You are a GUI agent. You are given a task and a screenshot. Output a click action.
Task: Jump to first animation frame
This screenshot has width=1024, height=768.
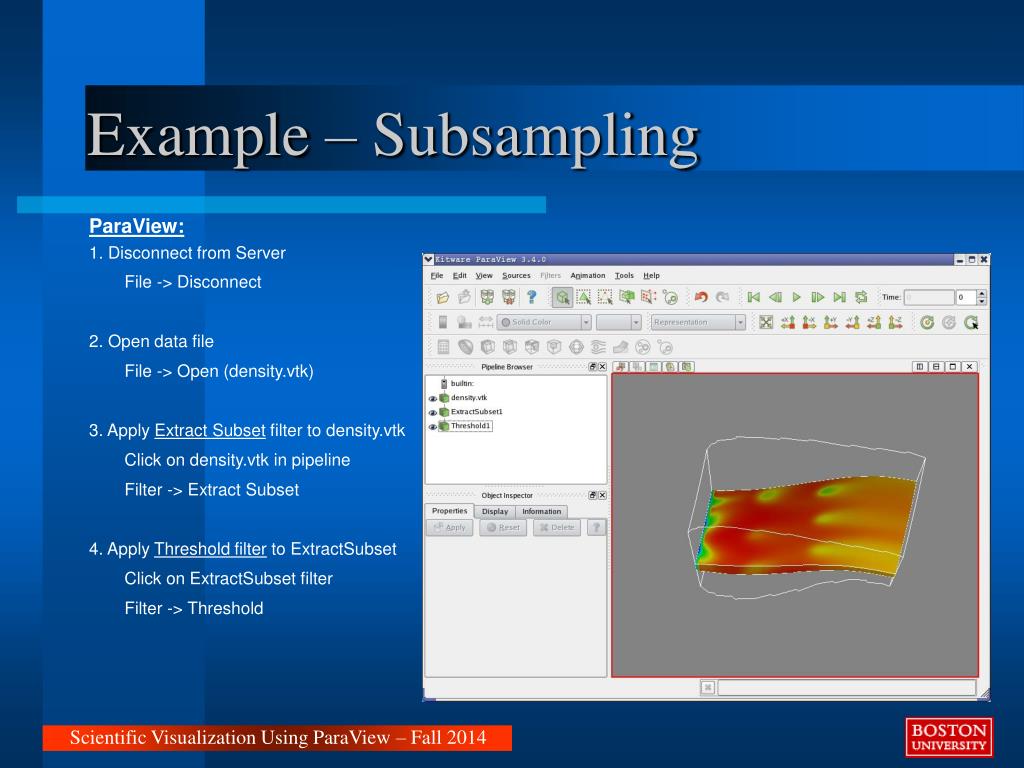coord(754,298)
